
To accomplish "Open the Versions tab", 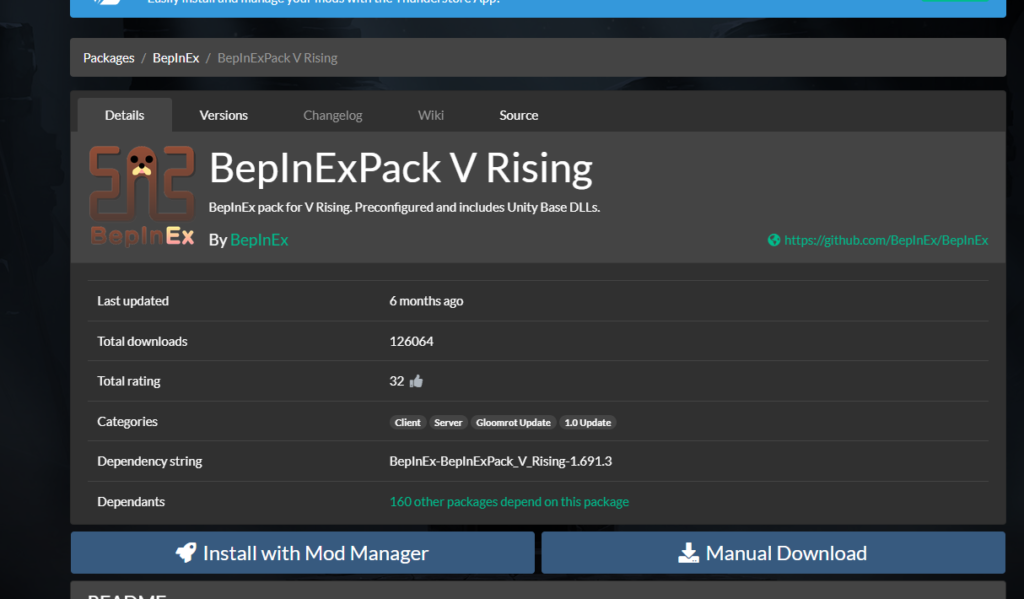I will click(223, 115).
